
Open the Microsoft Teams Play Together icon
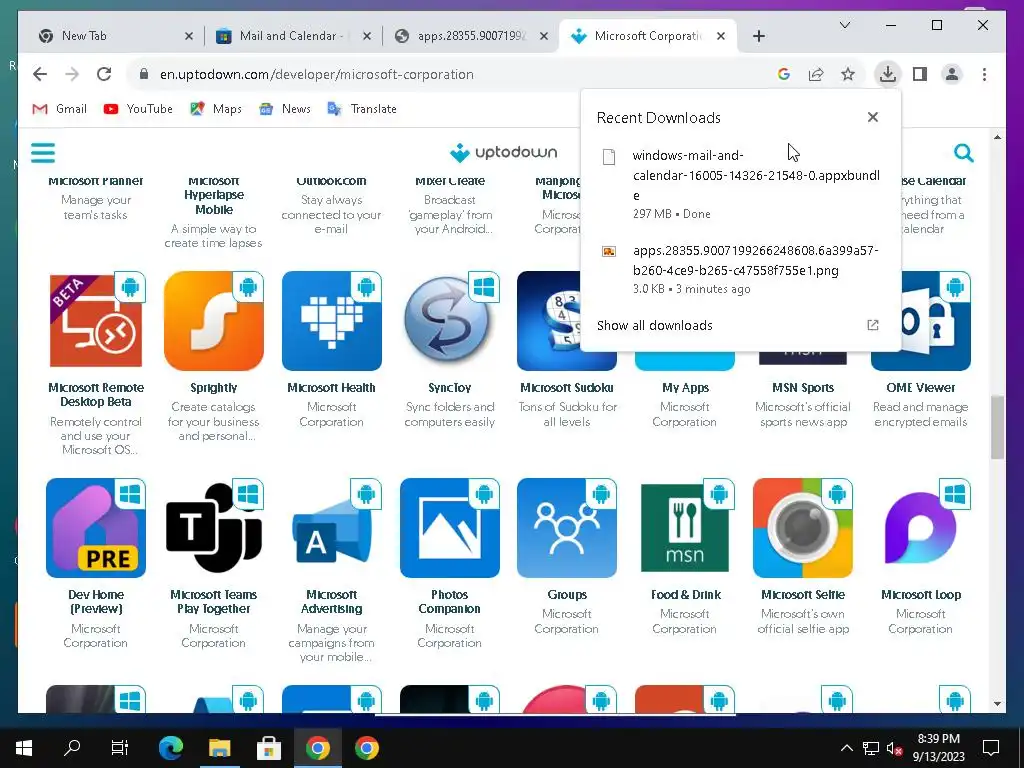tap(214, 528)
